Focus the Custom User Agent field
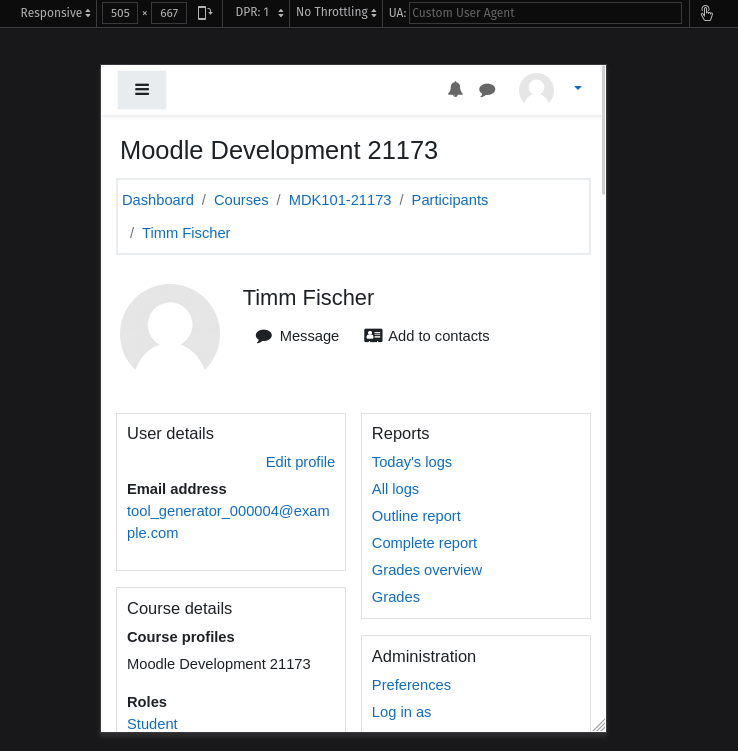The width and height of the screenshot is (738, 751). click(x=545, y=13)
